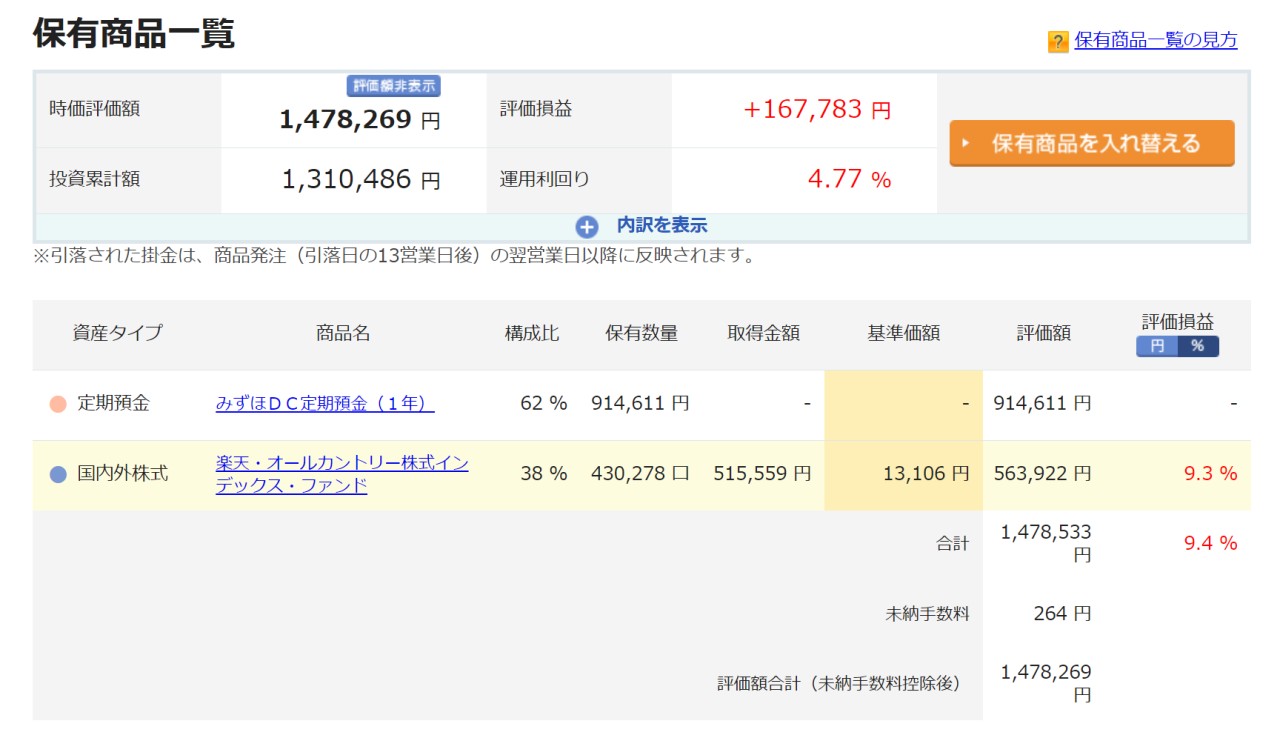Open the みずほDC定期預金(1年) product link
This screenshot has width=1280, height=738.
point(325,404)
